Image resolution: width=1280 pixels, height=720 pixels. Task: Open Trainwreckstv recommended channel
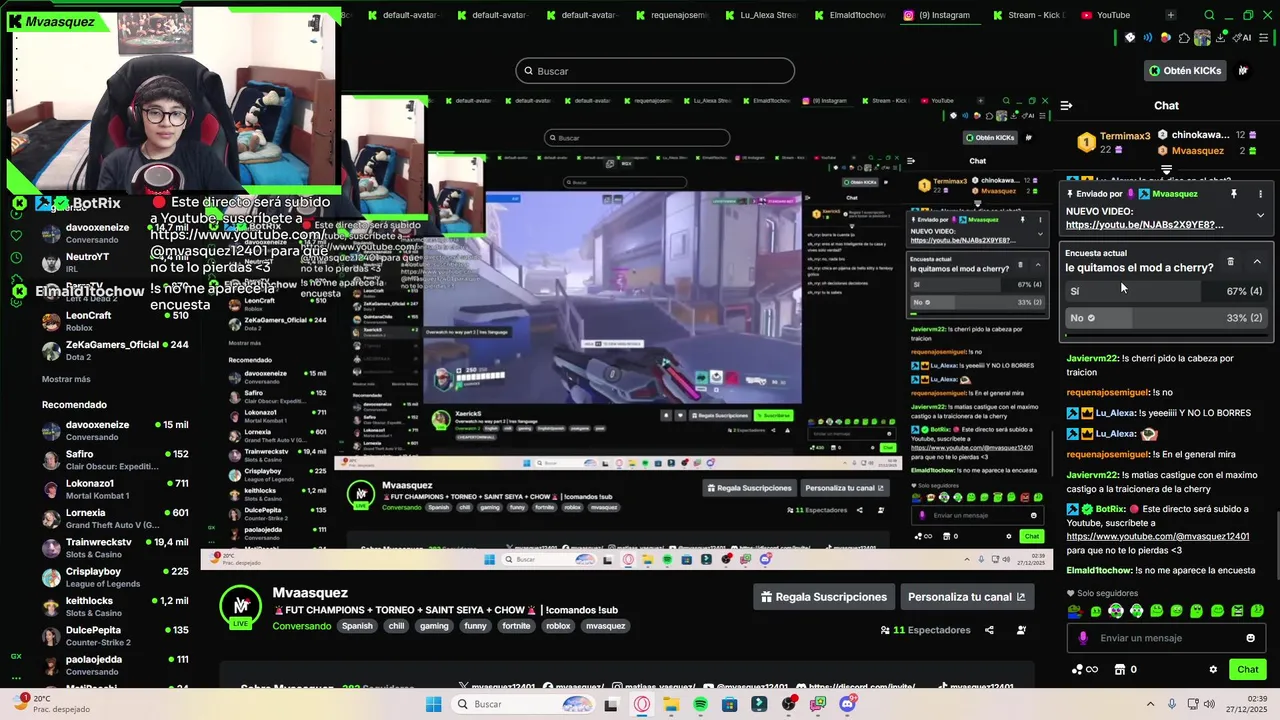click(x=115, y=548)
